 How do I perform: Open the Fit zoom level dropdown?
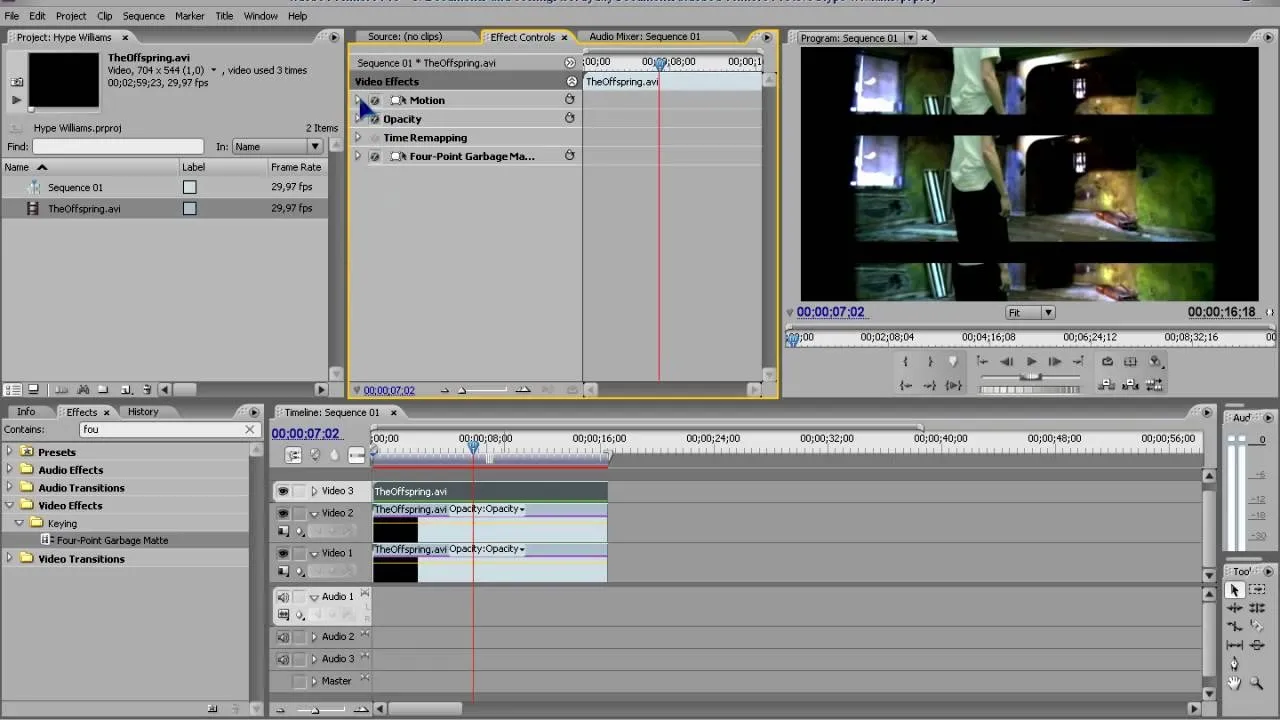(1030, 312)
